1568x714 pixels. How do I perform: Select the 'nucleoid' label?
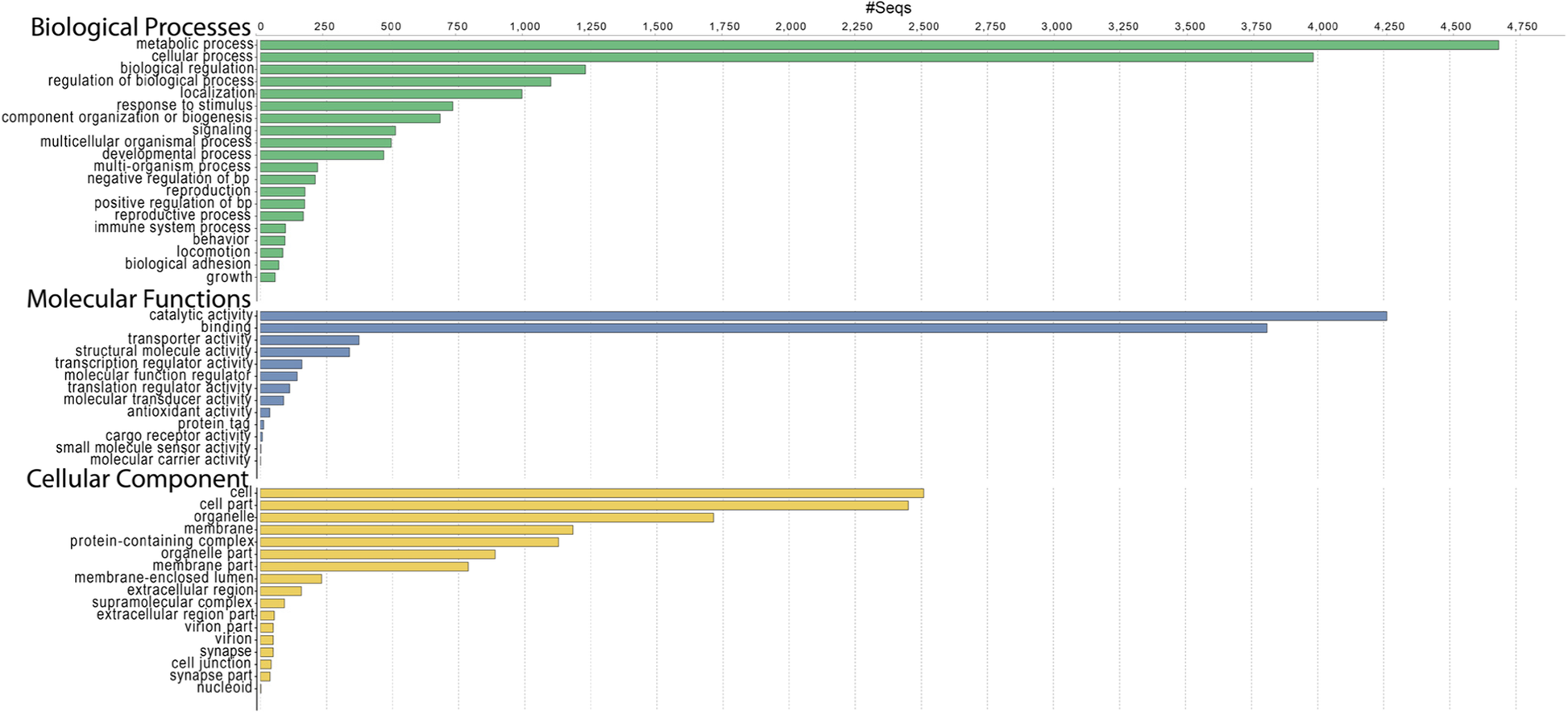(x=224, y=688)
